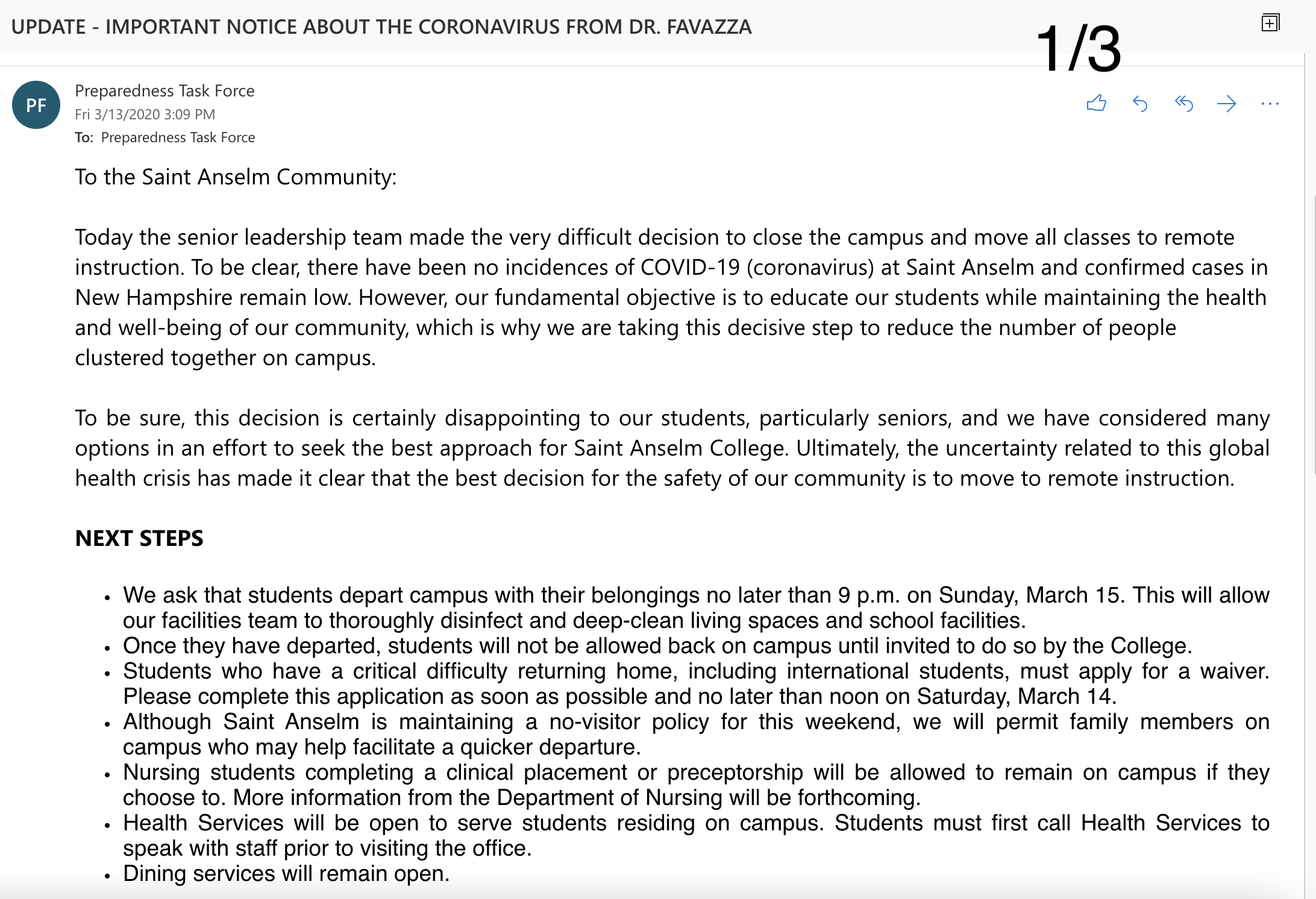Click the greeting "To the Saint Anselm Community"
Viewport: 1316px width, 899px height.
(x=236, y=177)
